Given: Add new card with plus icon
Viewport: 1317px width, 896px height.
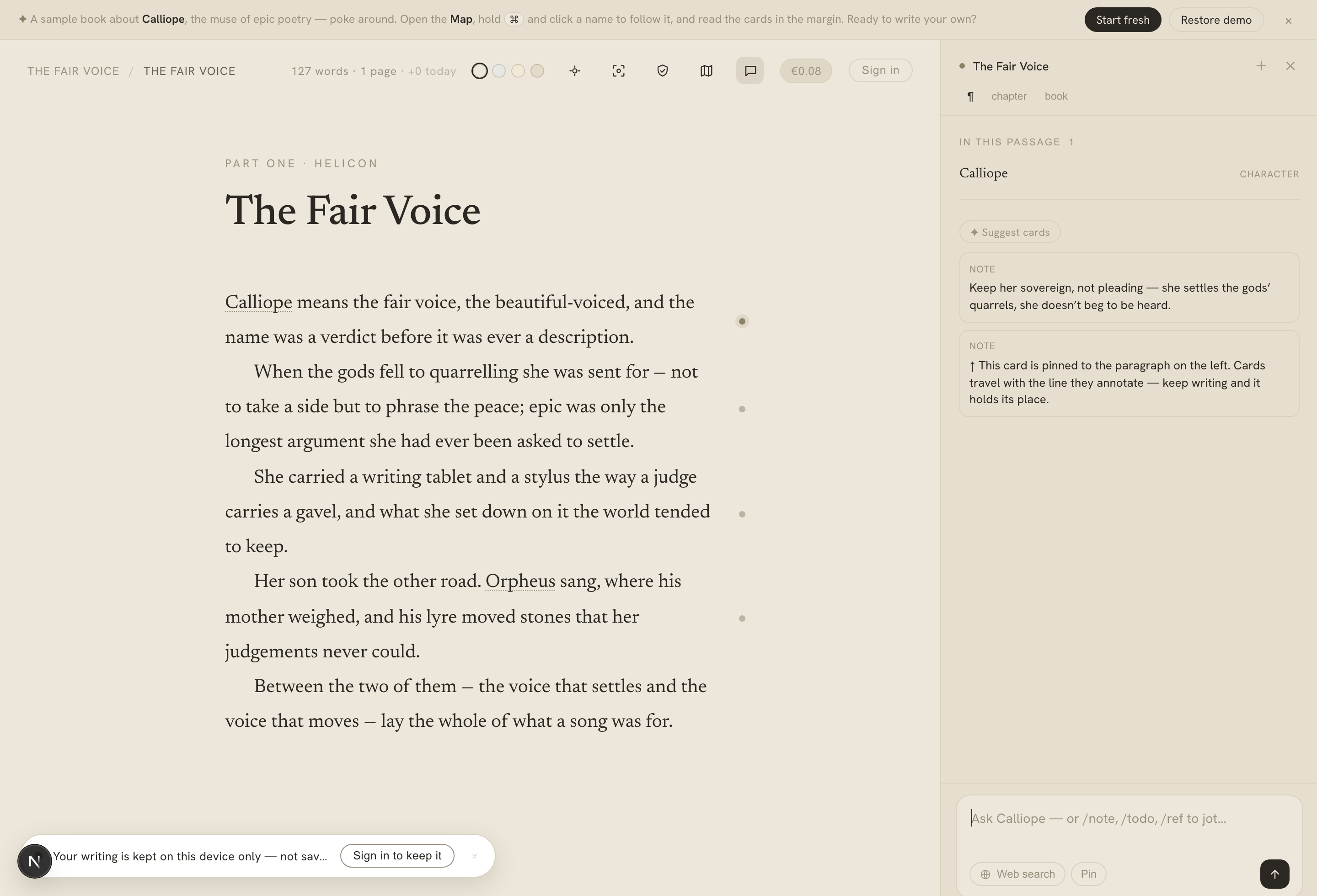Looking at the screenshot, I should tap(1261, 66).
